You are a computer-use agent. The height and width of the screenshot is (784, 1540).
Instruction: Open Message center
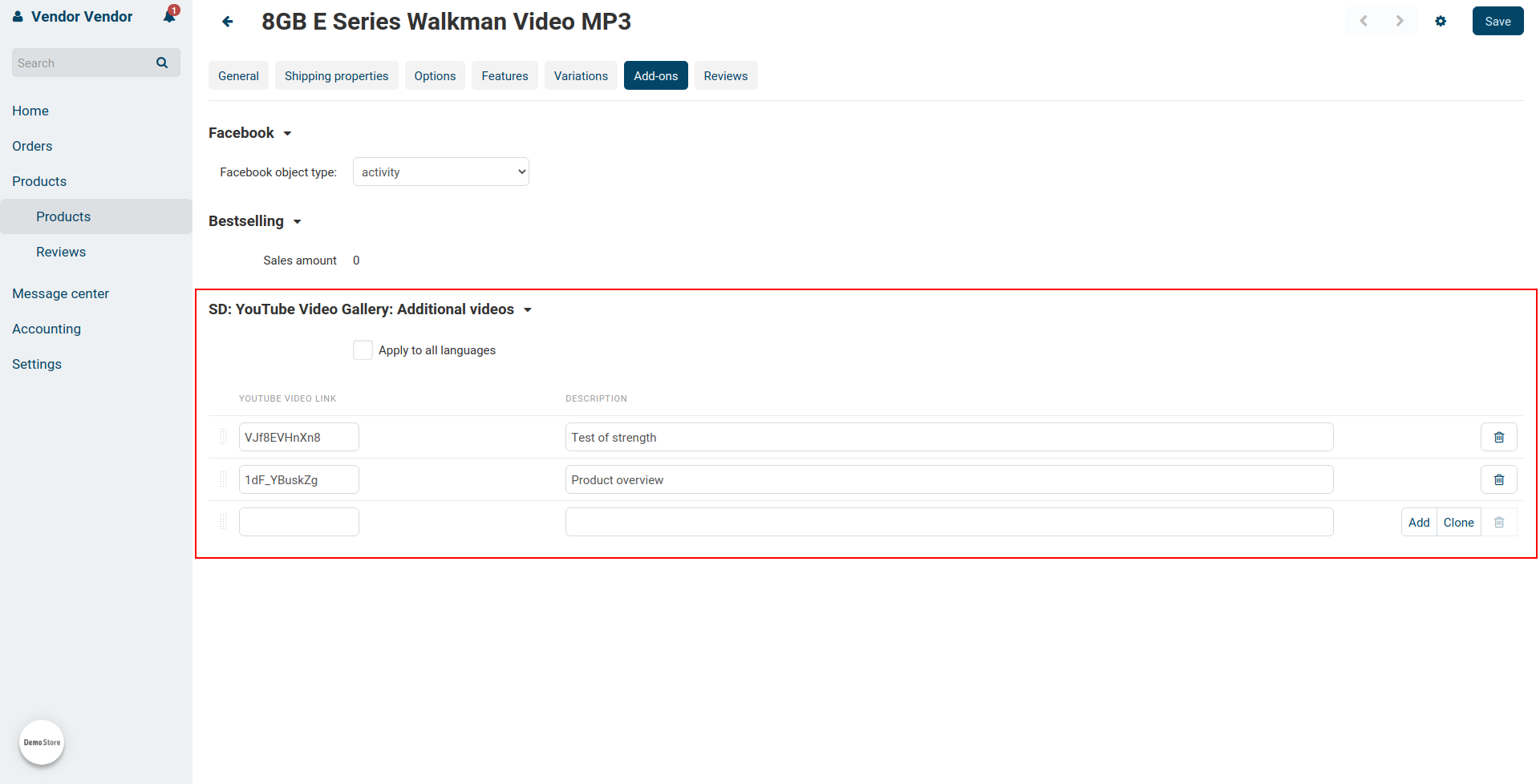(60, 293)
